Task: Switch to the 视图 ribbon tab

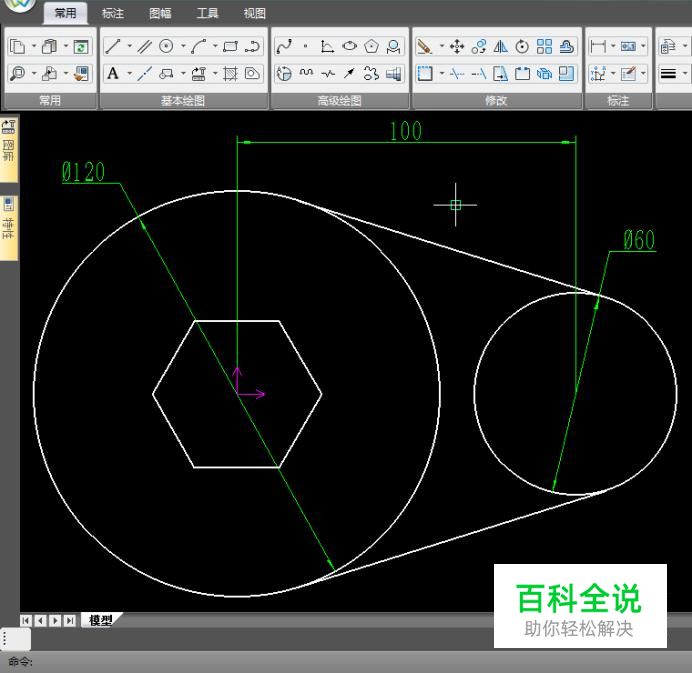Action: tap(255, 13)
